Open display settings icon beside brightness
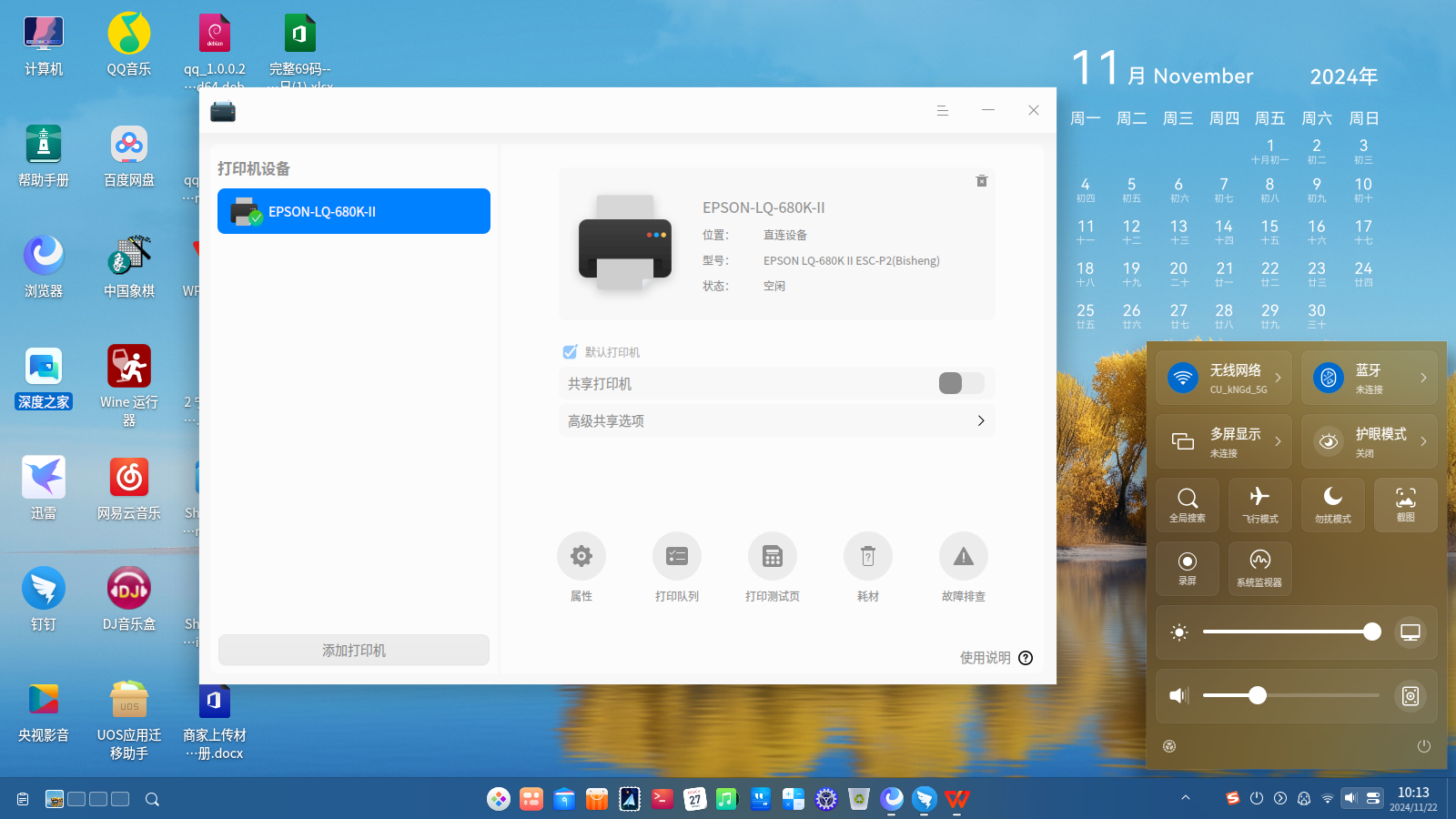This screenshot has width=1456, height=819. point(1410,632)
